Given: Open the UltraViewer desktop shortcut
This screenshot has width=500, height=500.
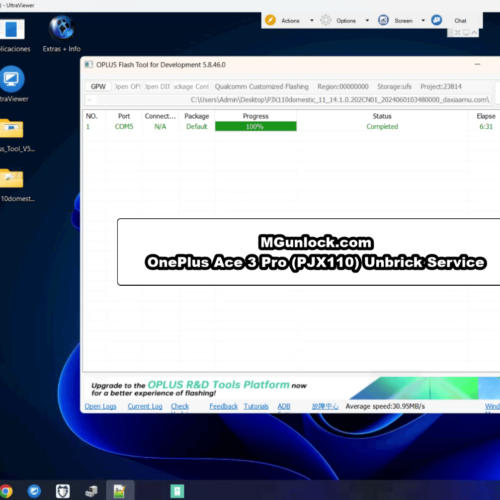Looking at the screenshot, I should pyautogui.click(x=13, y=84).
